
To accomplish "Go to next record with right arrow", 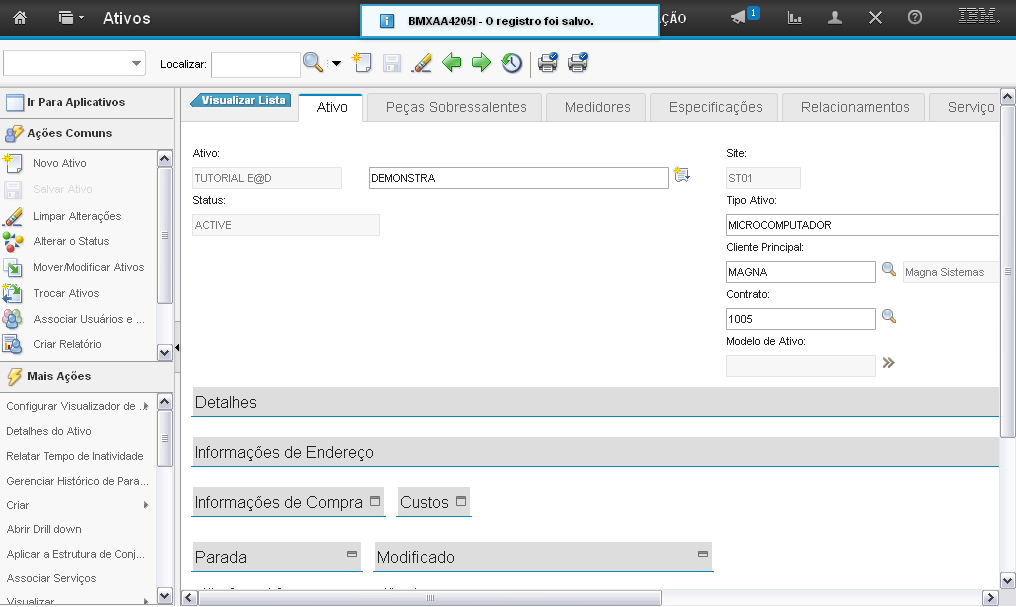I will 481,63.
